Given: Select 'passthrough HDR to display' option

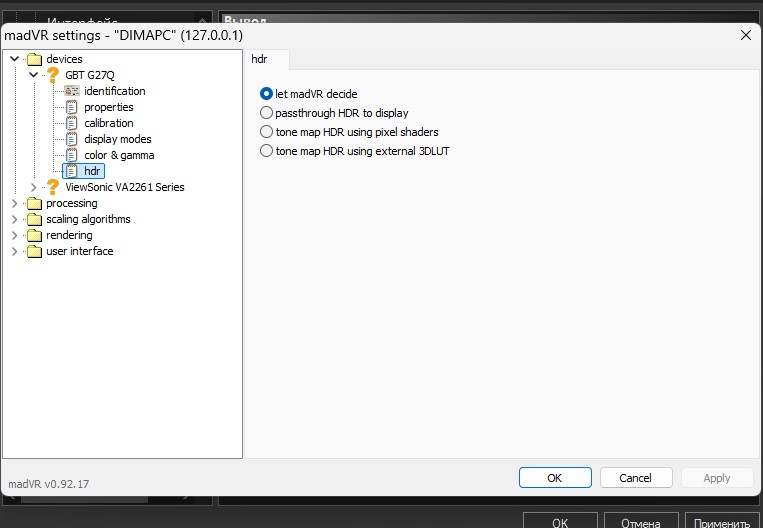Looking at the screenshot, I should pyautogui.click(x=266, y=113).
